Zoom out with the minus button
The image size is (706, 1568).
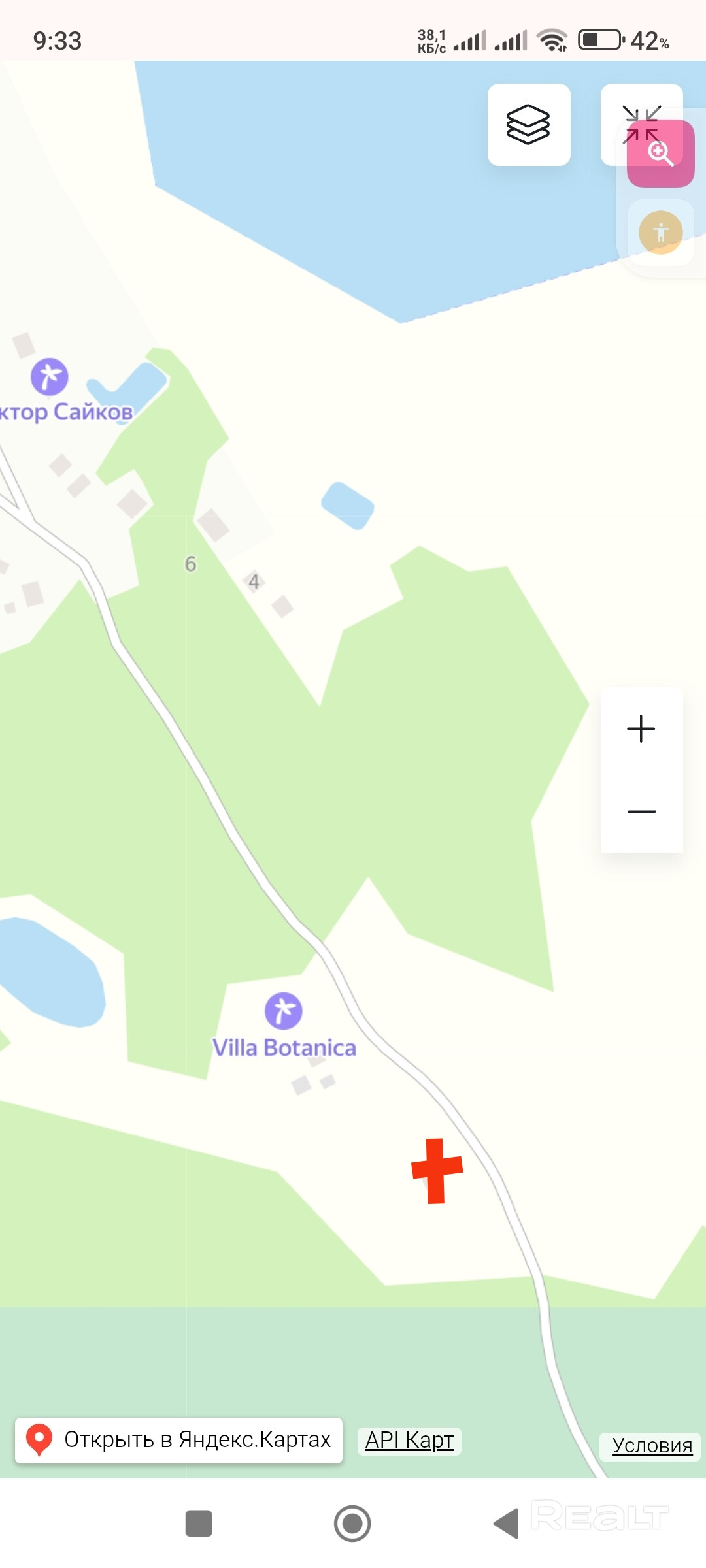(x=641, y=811)
